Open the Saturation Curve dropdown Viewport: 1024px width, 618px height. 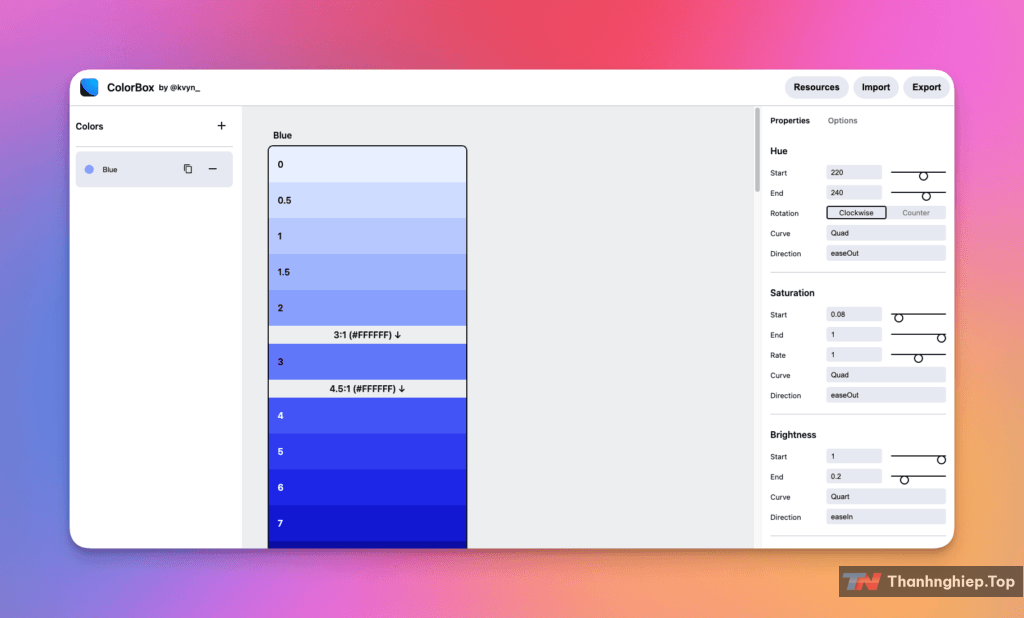click(886, 374)
